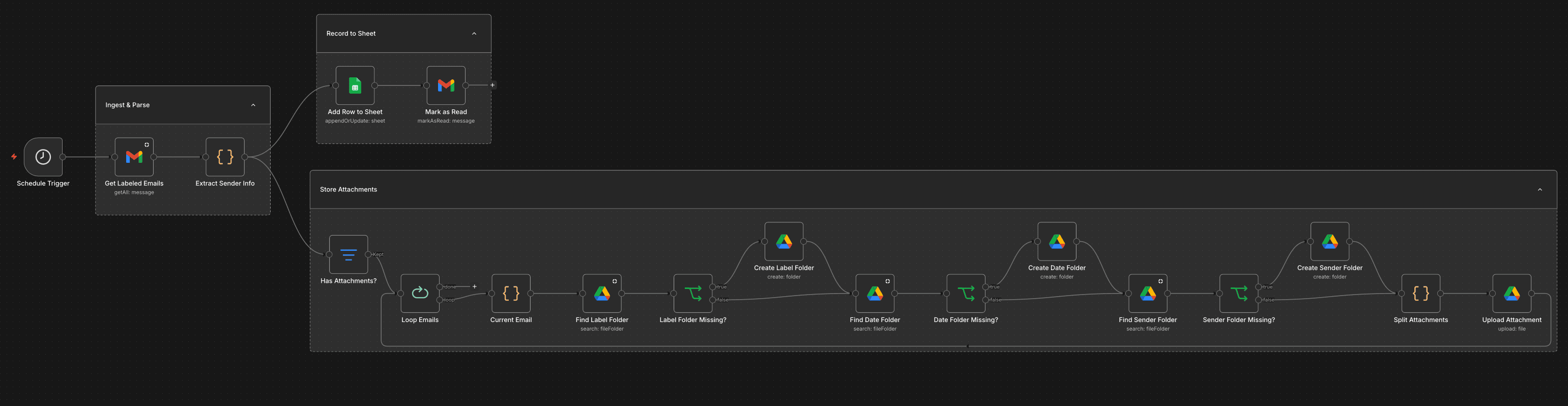The height and width of the screenshot is (406, 1568).
Task: Open the Find Label Folder Drive node
Action: [602, 294]
